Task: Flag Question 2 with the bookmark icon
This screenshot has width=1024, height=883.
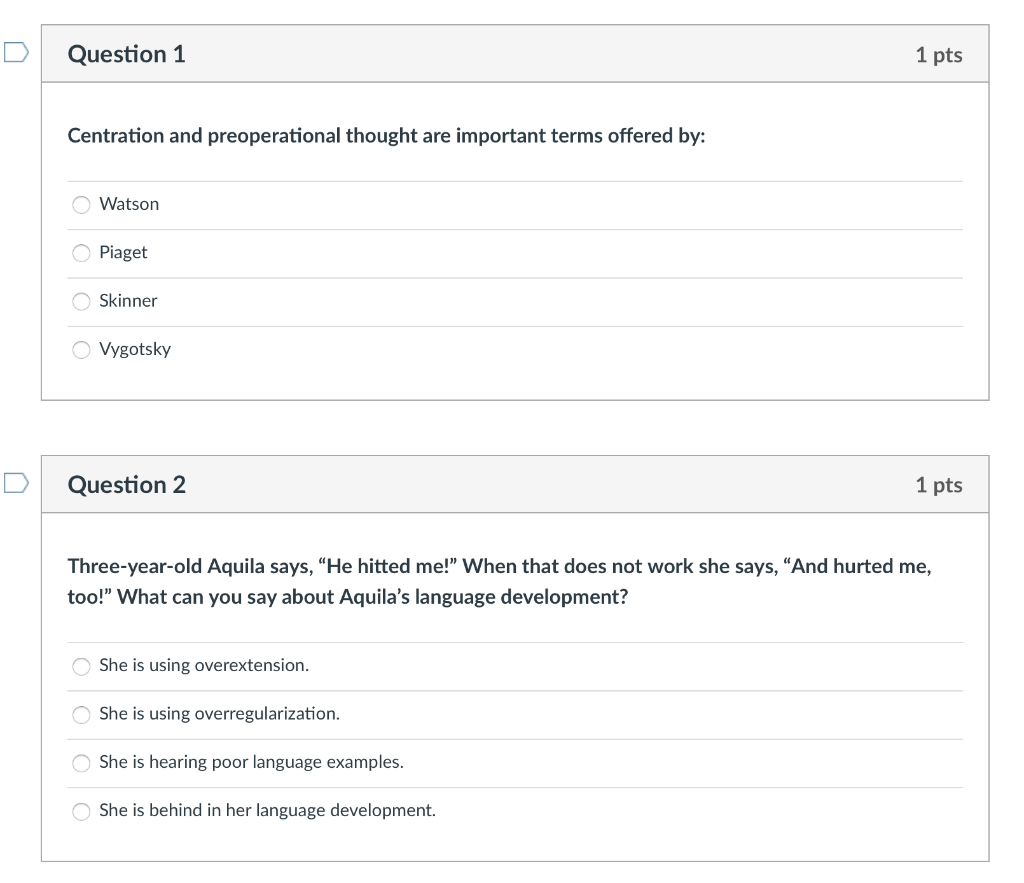Action: pyautogui.click(x=16, y=483)
